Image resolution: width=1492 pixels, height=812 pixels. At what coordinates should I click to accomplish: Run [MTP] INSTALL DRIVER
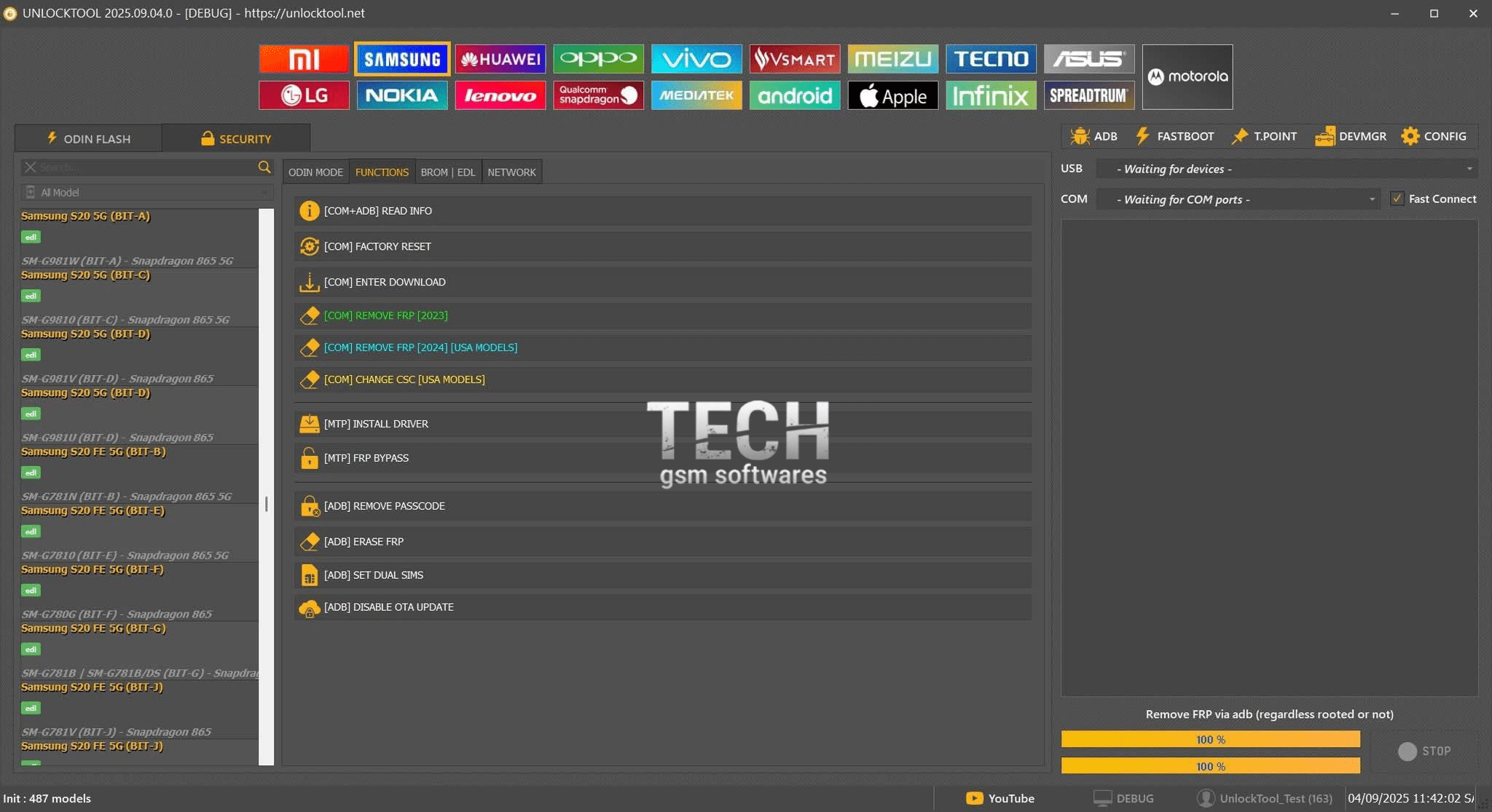663,423
